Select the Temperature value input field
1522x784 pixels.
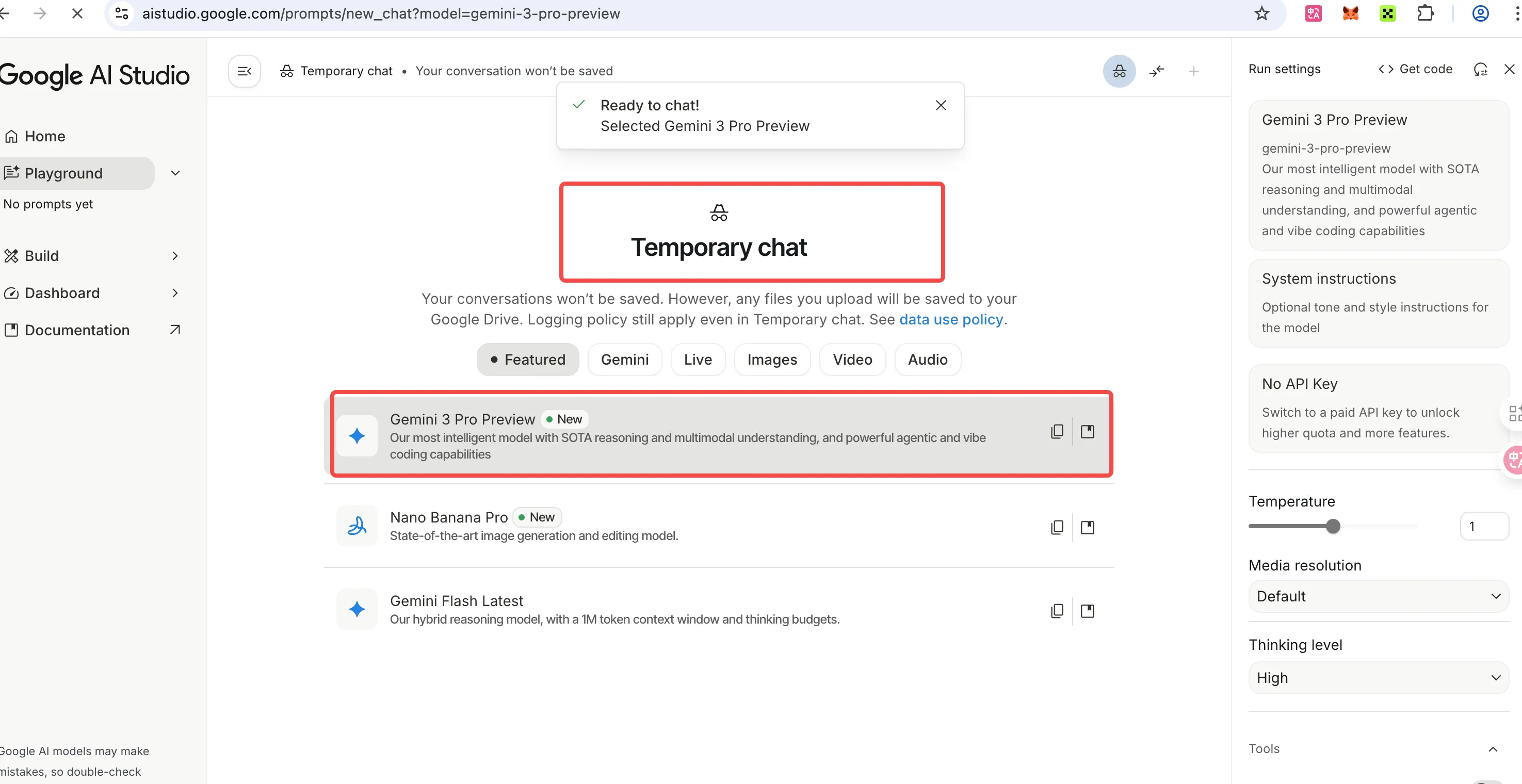[x=1484, y=526]
